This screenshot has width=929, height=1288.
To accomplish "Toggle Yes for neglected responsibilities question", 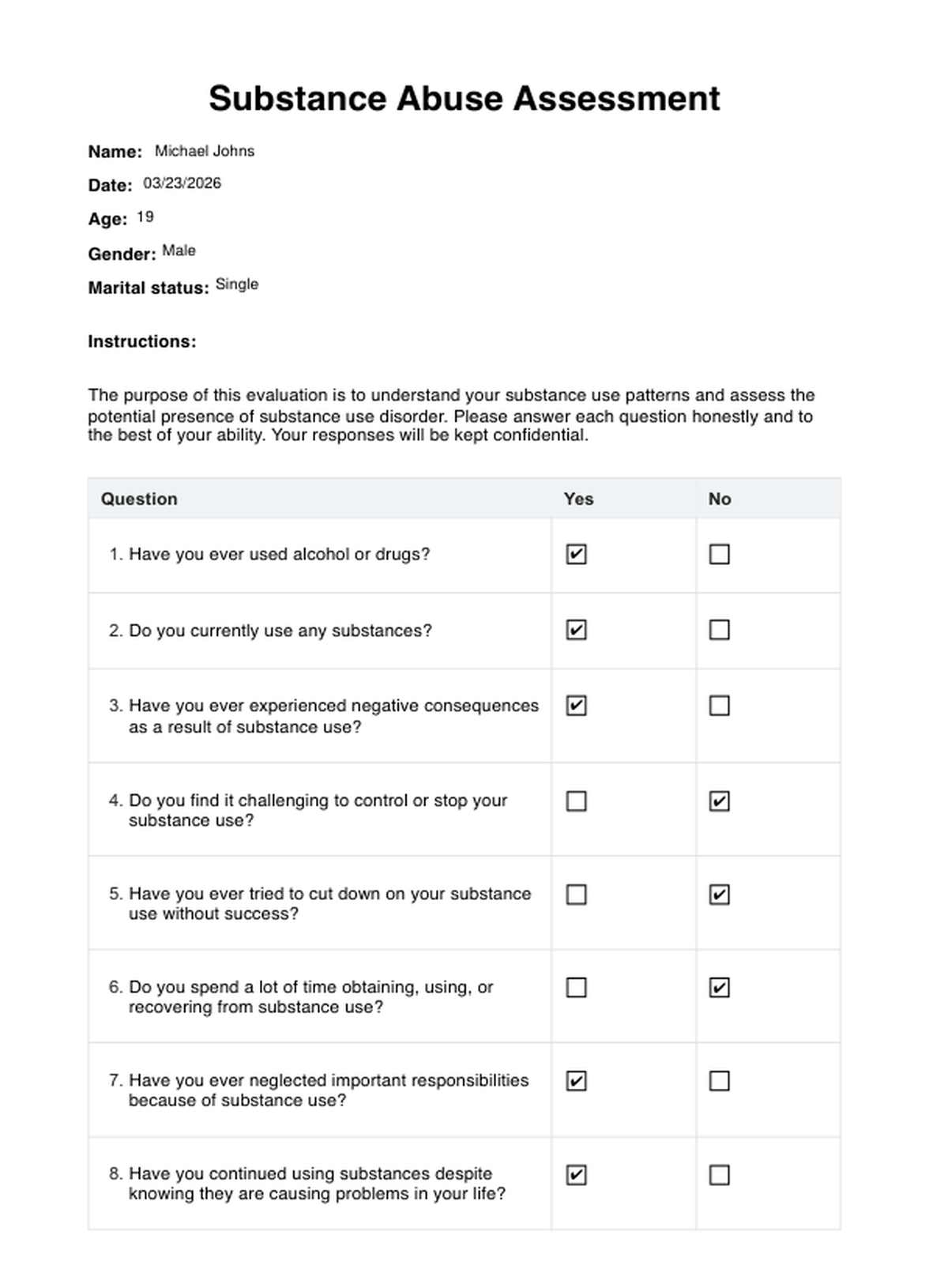I will (577, 1081).
